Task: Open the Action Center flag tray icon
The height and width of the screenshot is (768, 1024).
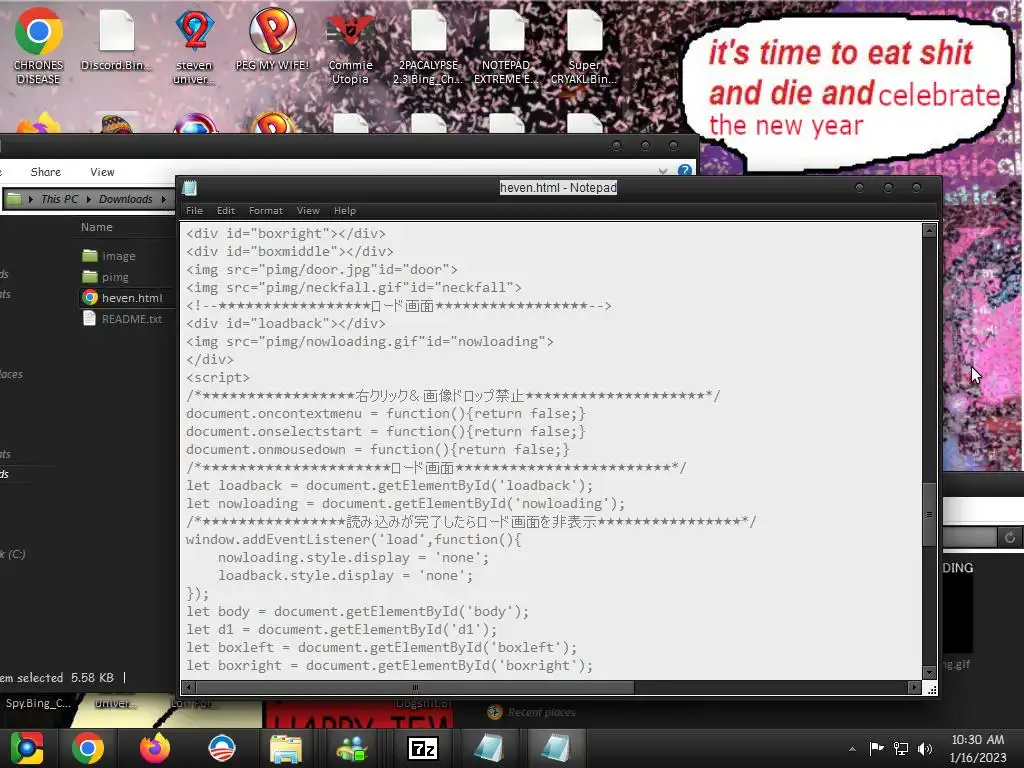Action: [876, 748]
